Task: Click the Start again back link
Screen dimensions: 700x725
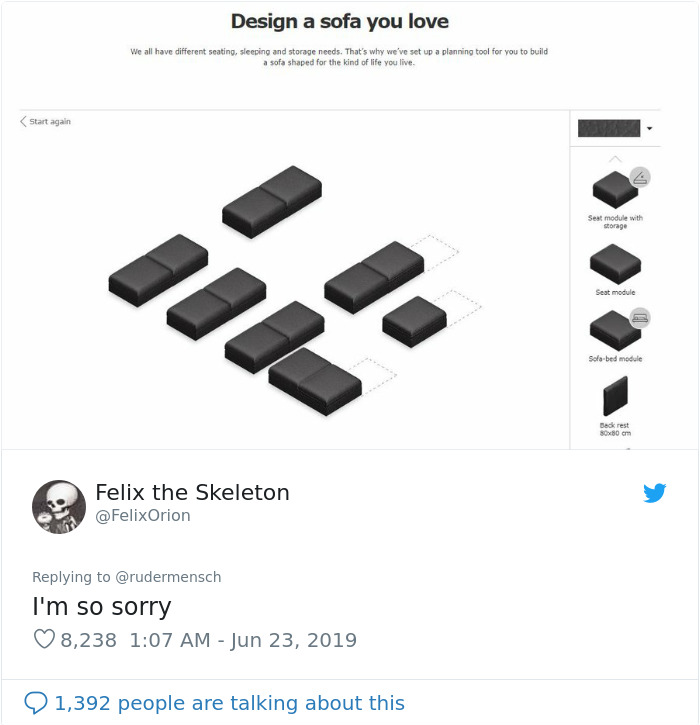Action: 45,122
